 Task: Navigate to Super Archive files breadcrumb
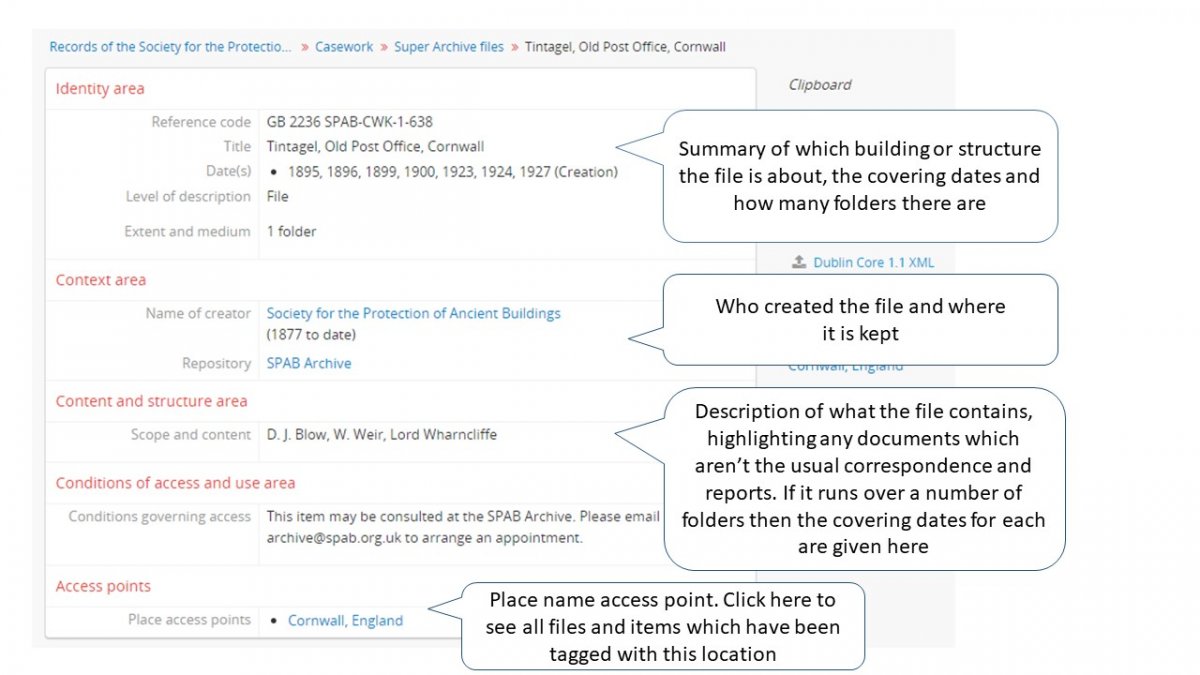[x=449, y=47]
